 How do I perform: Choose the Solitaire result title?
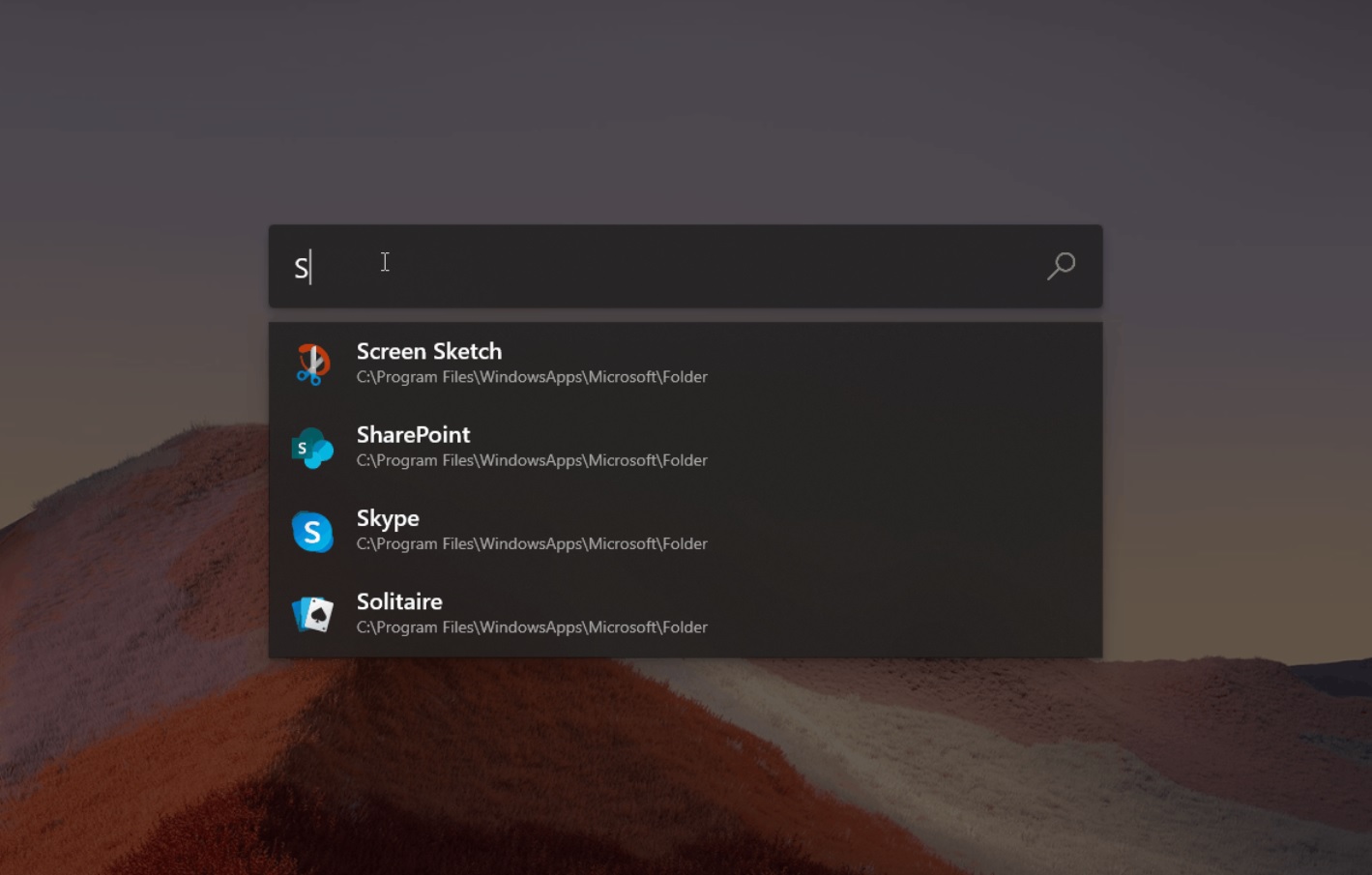point(399,601)
